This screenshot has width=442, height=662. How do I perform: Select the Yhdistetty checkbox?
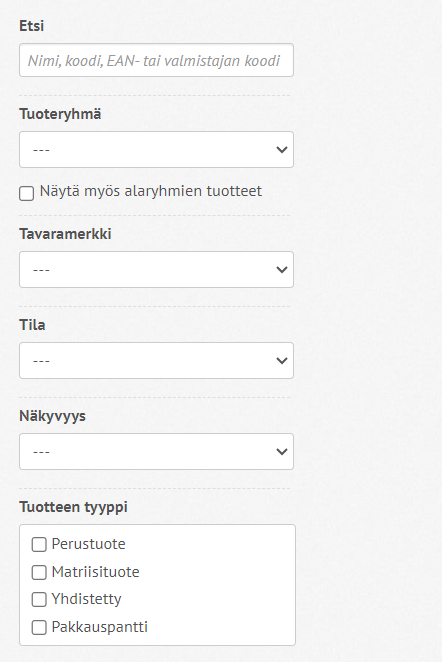[39, 600]
